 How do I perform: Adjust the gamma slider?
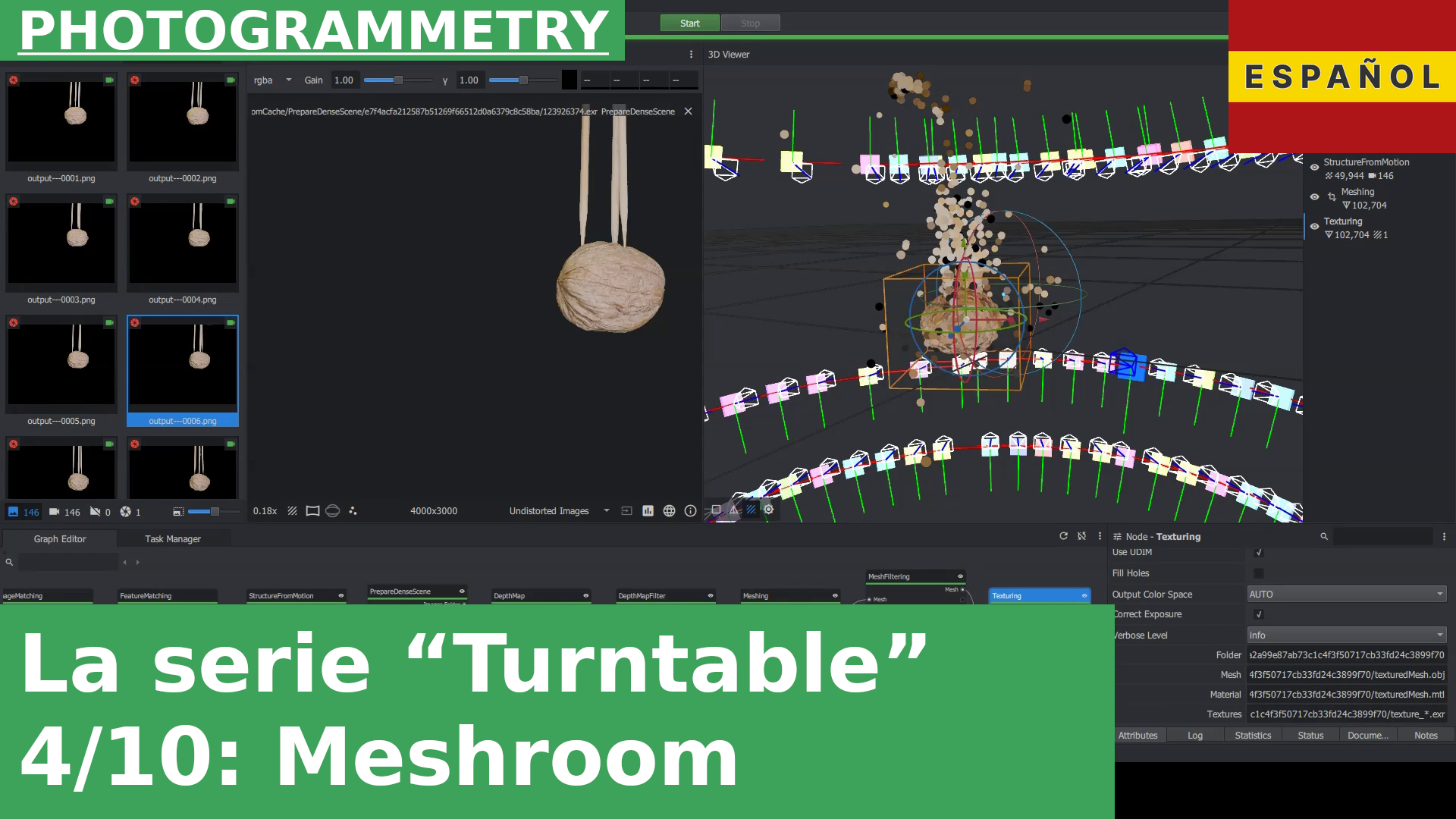click(522, 80)
